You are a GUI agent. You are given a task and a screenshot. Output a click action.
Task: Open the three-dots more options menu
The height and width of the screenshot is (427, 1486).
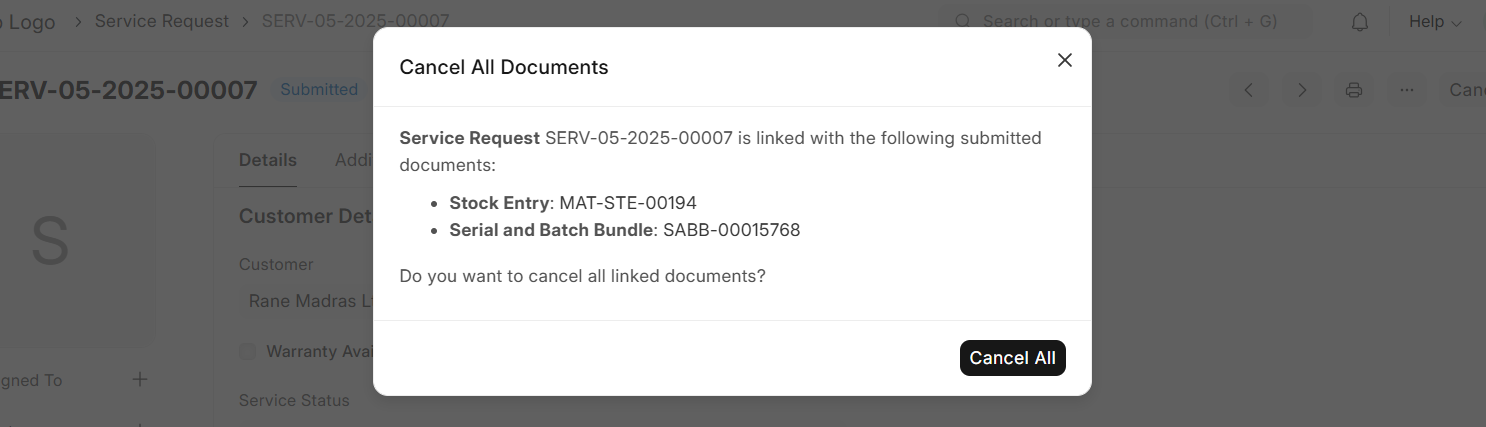[x=1407, y=90]
